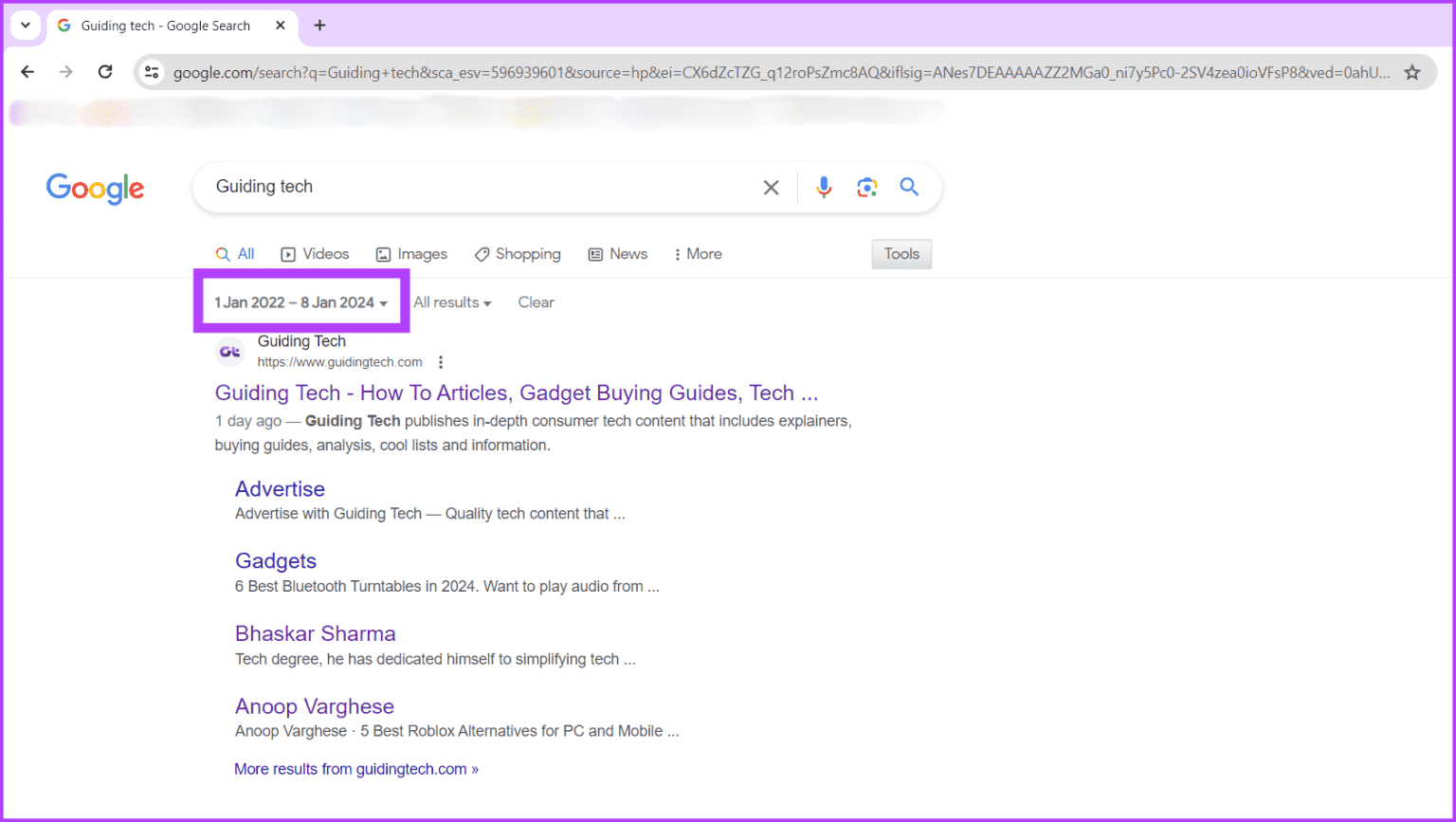Open the More search categories menu
This screenshot has width=1456, height=822.
[x=698, y=254]
